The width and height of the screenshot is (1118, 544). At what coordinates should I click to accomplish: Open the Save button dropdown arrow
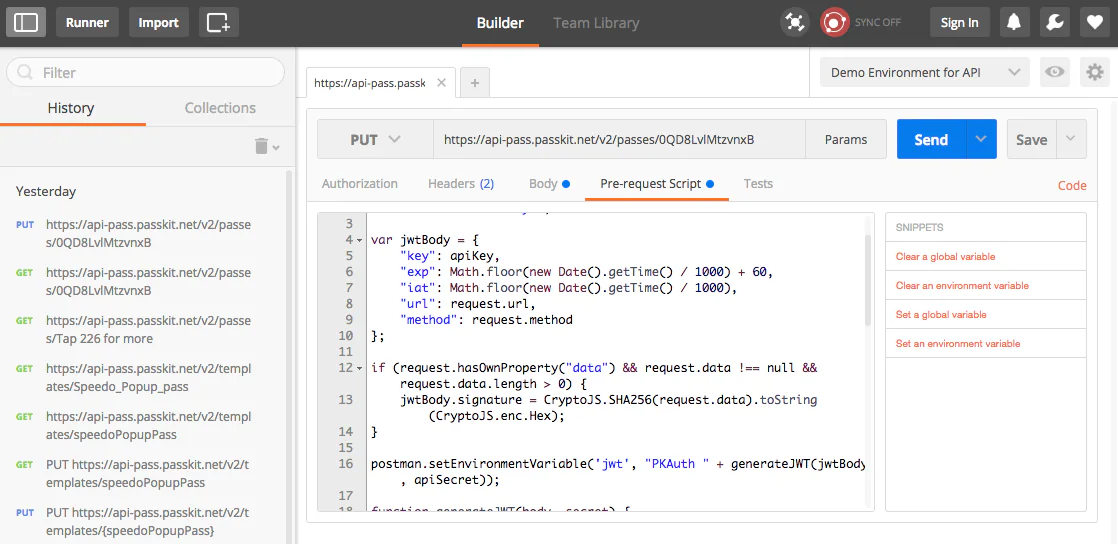tap(1071, 139)
